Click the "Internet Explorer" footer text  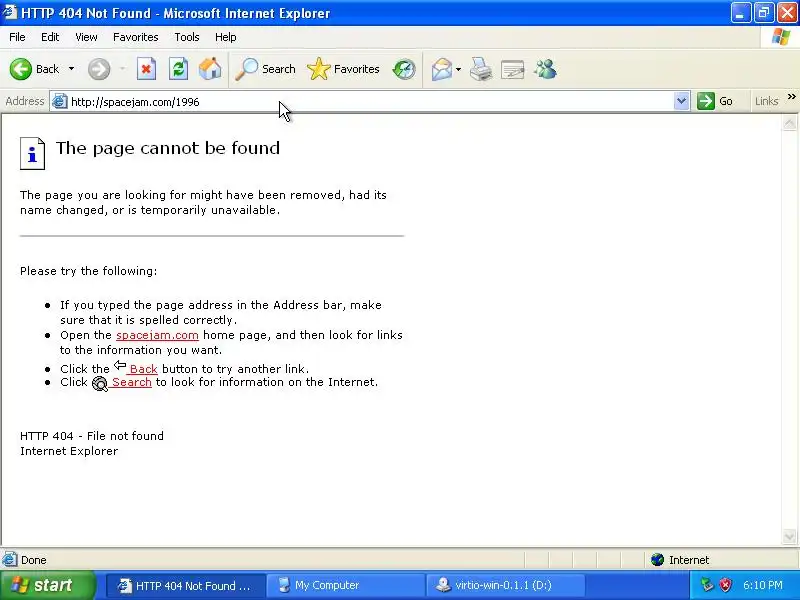pyautogui.click(x=69, y=451)
